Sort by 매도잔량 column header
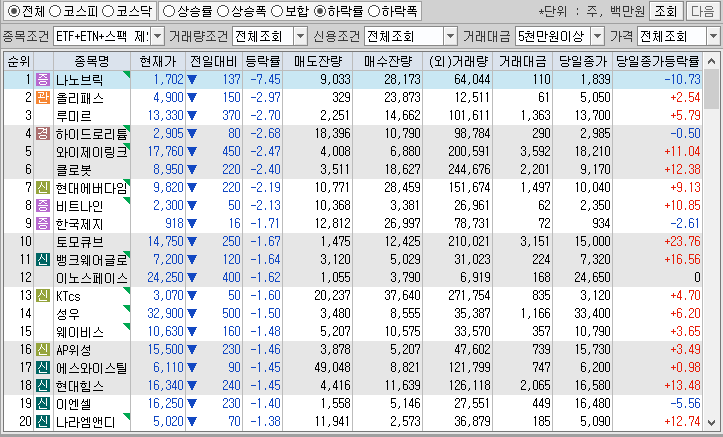 [318, 61]
